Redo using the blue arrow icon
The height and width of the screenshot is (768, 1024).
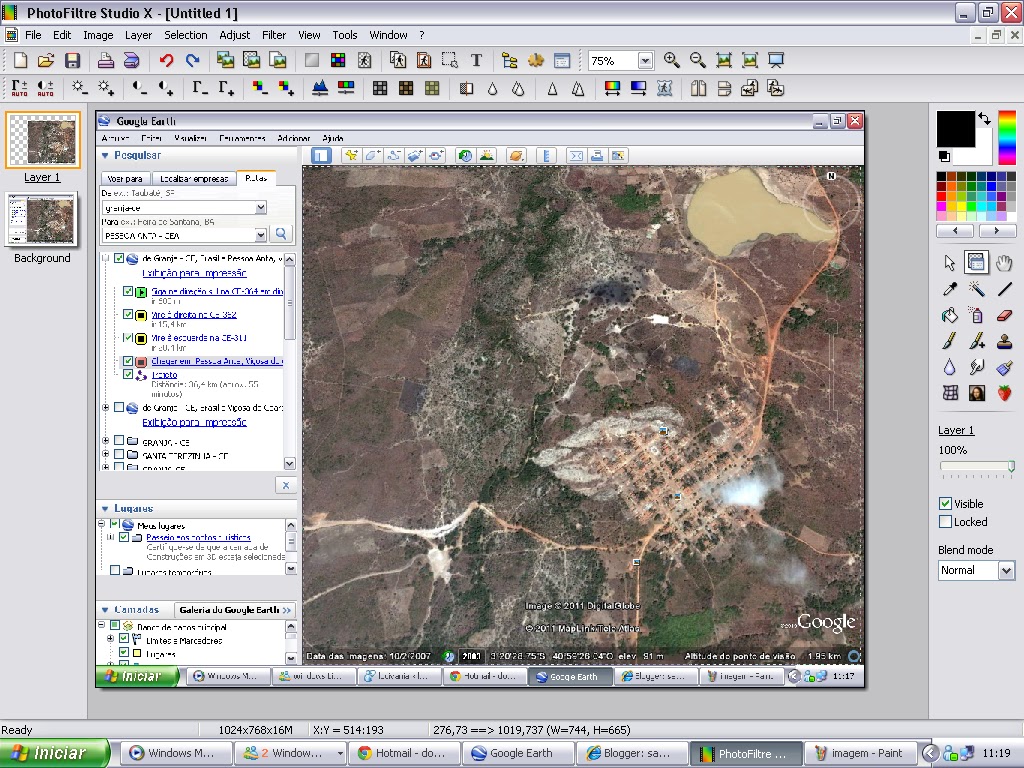[x=192, y=61]
